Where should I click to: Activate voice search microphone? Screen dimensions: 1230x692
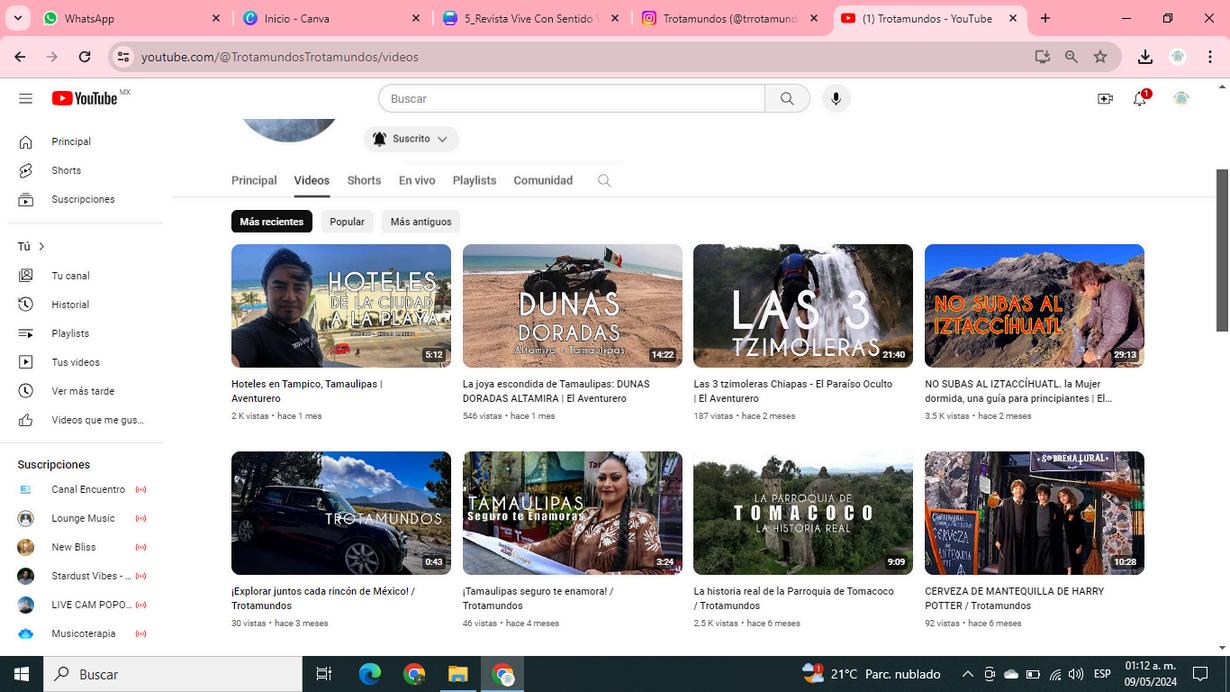tap(836, 98)
